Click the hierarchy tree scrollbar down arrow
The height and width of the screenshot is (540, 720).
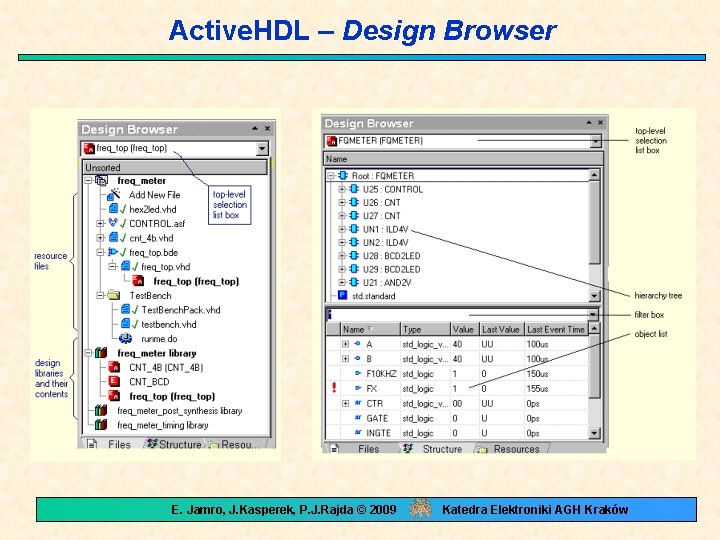(x=594, y=296)
